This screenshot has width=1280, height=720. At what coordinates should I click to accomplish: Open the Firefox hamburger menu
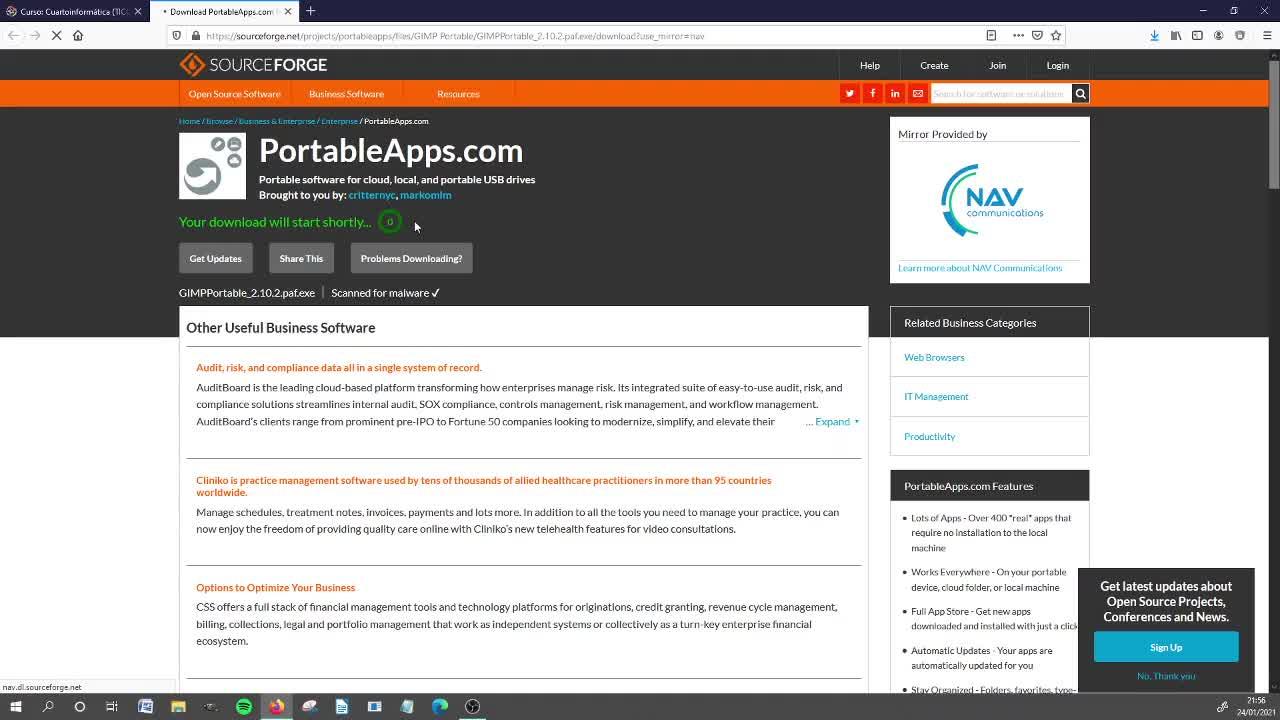tap(1268, 36)
